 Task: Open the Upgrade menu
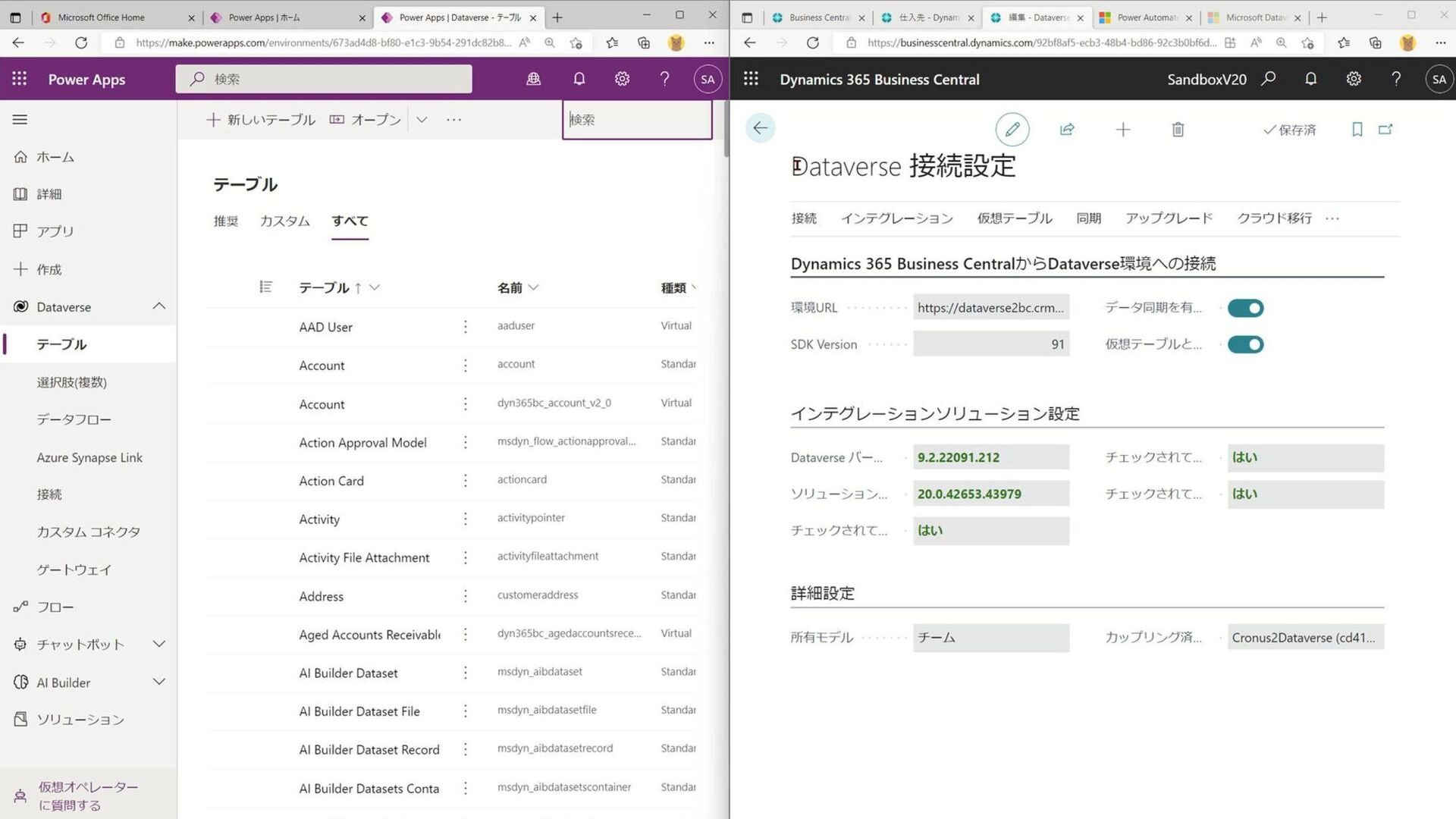coord(1169,218)
